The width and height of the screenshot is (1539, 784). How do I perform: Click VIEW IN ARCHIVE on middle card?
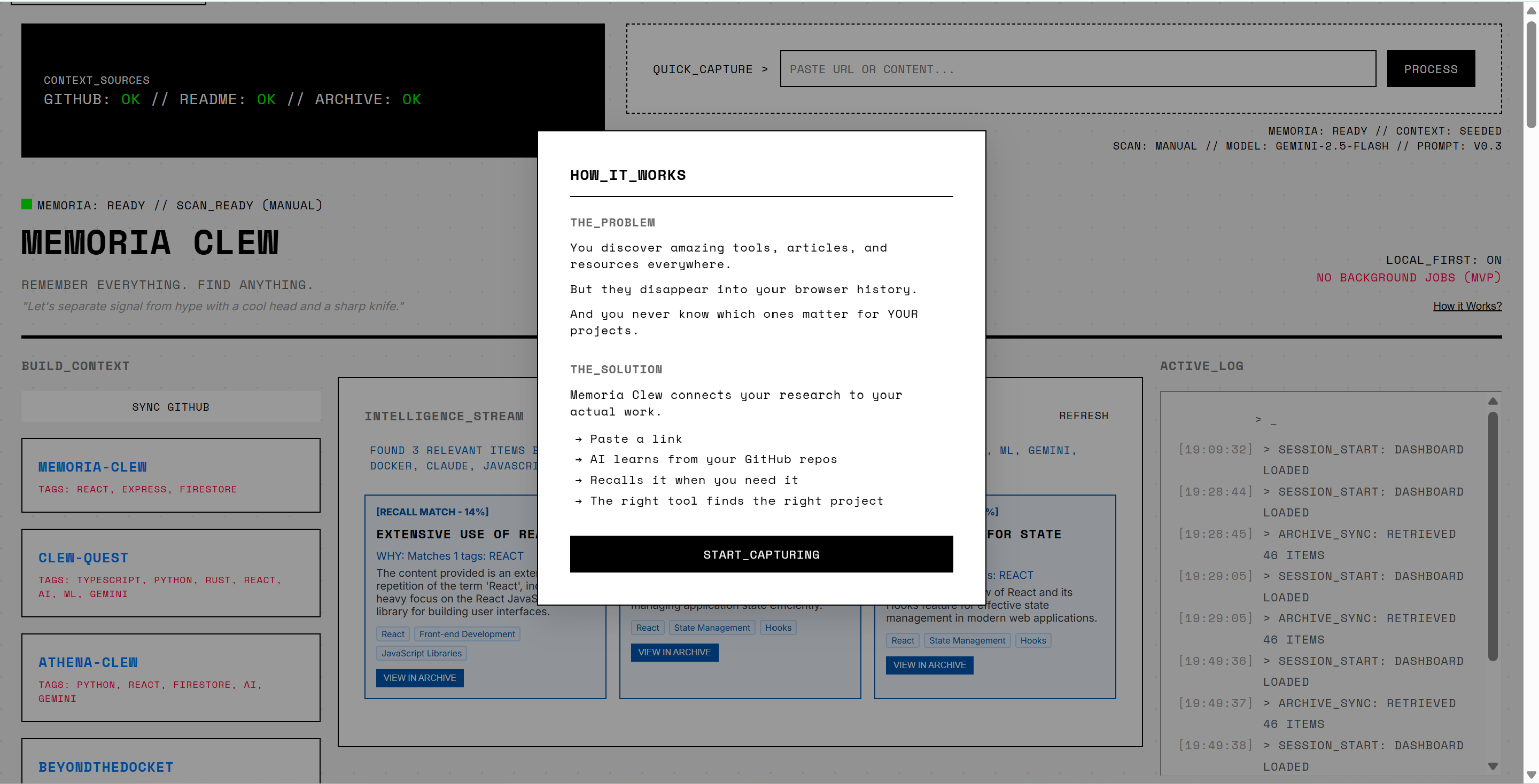[674, 652]
